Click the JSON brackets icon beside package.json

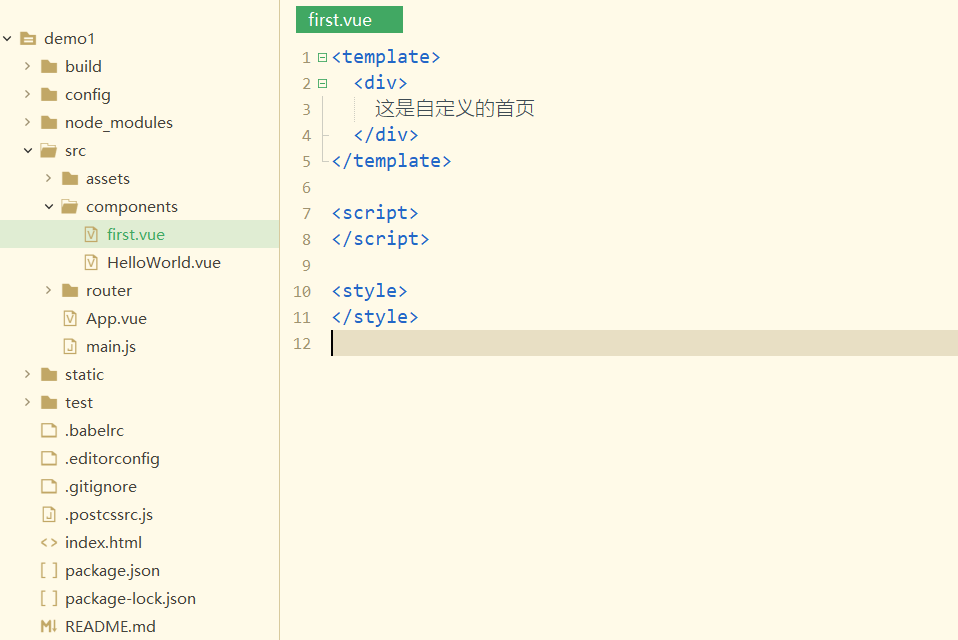(48, 571)
